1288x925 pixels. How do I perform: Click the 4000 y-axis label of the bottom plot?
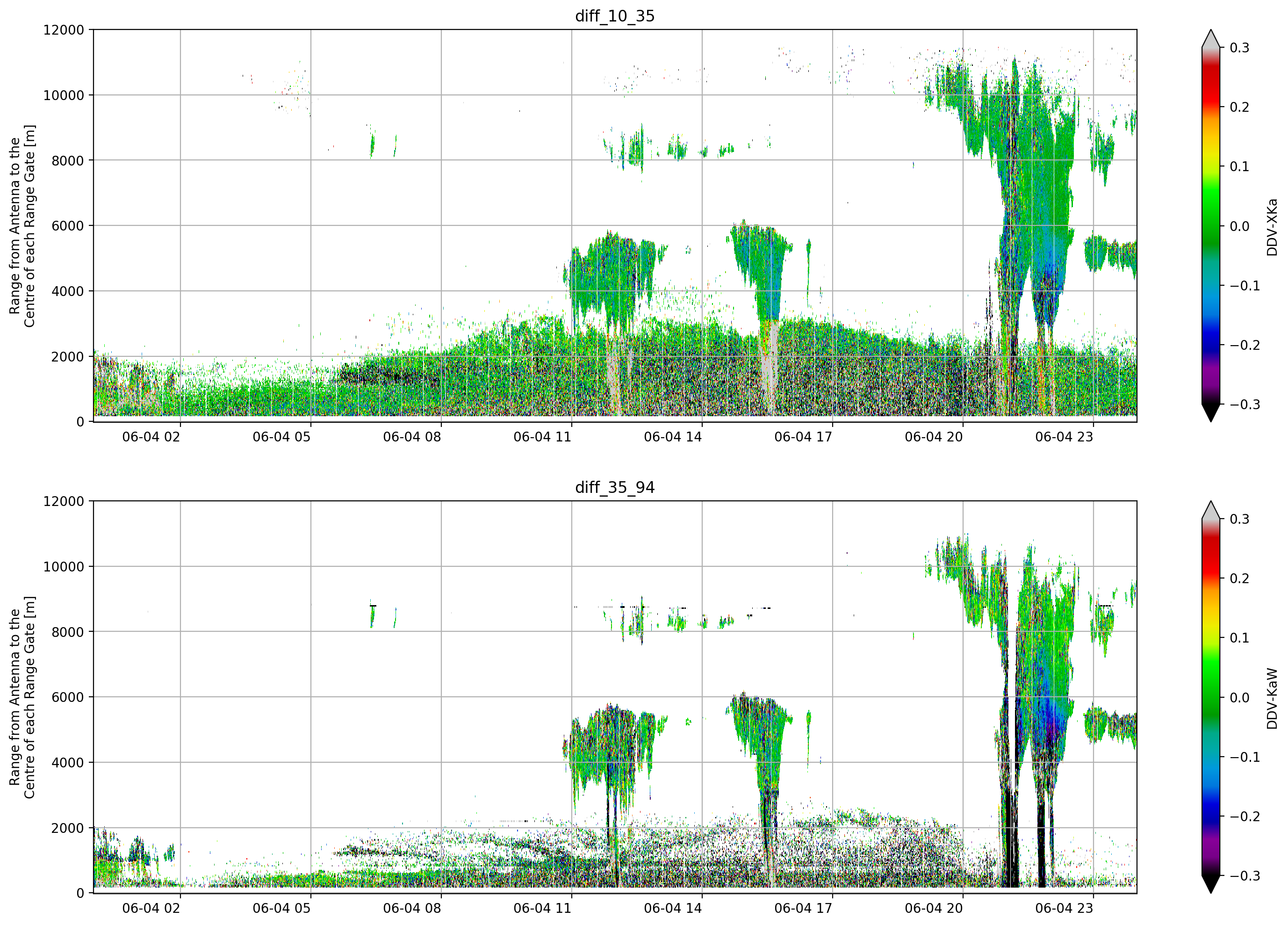coord(68,763)
